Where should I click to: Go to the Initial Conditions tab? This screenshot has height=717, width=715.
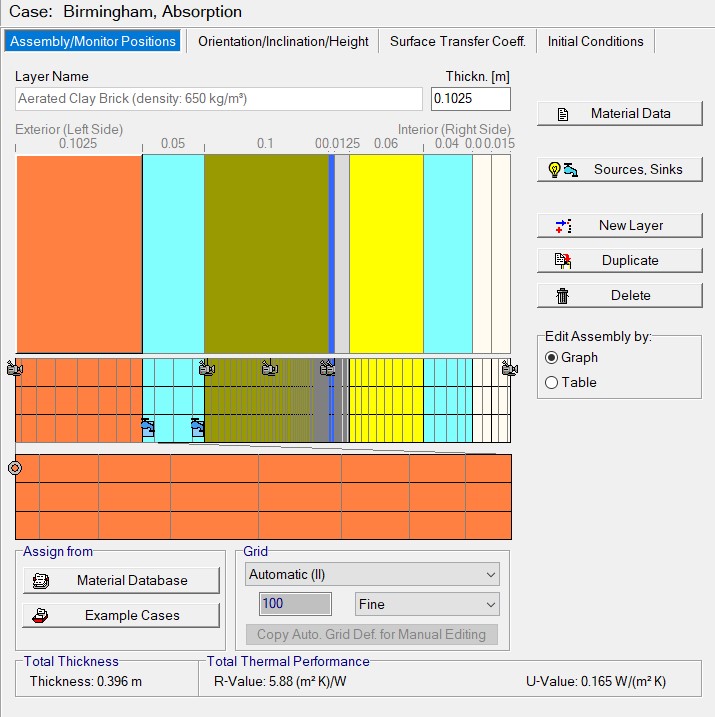coord(595,41)
